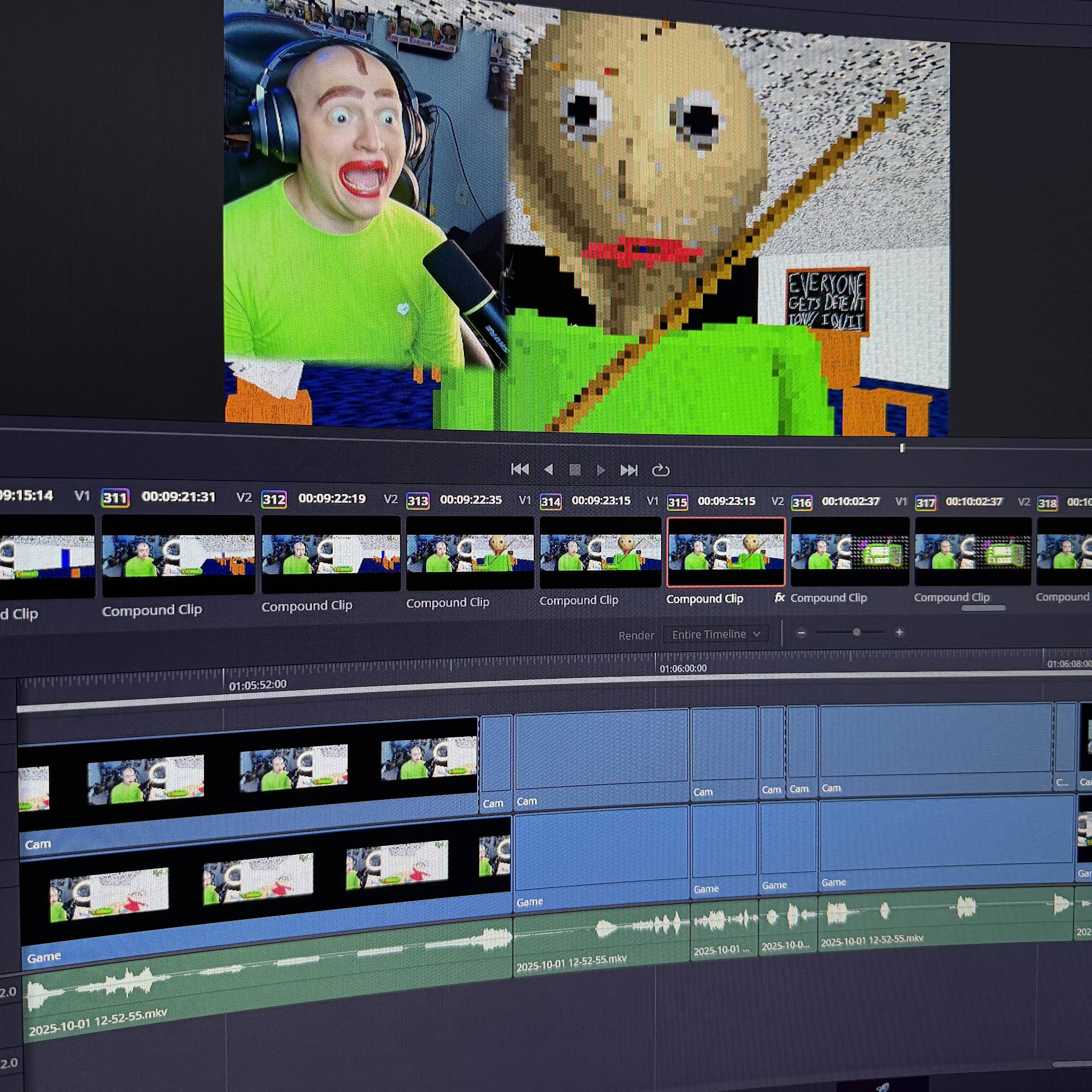Jump to last frame transport icon
Screen dimensions: 1092x1092
(x=629, y=470)
